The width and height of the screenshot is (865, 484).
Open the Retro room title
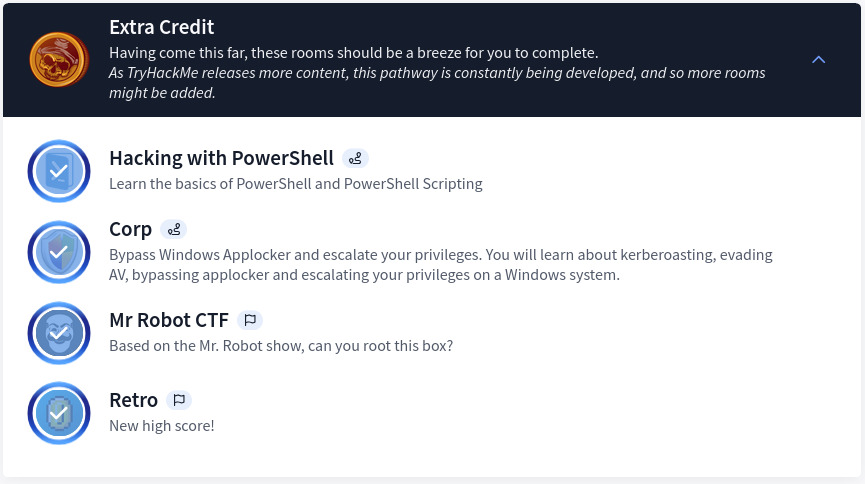pos(133,400)
